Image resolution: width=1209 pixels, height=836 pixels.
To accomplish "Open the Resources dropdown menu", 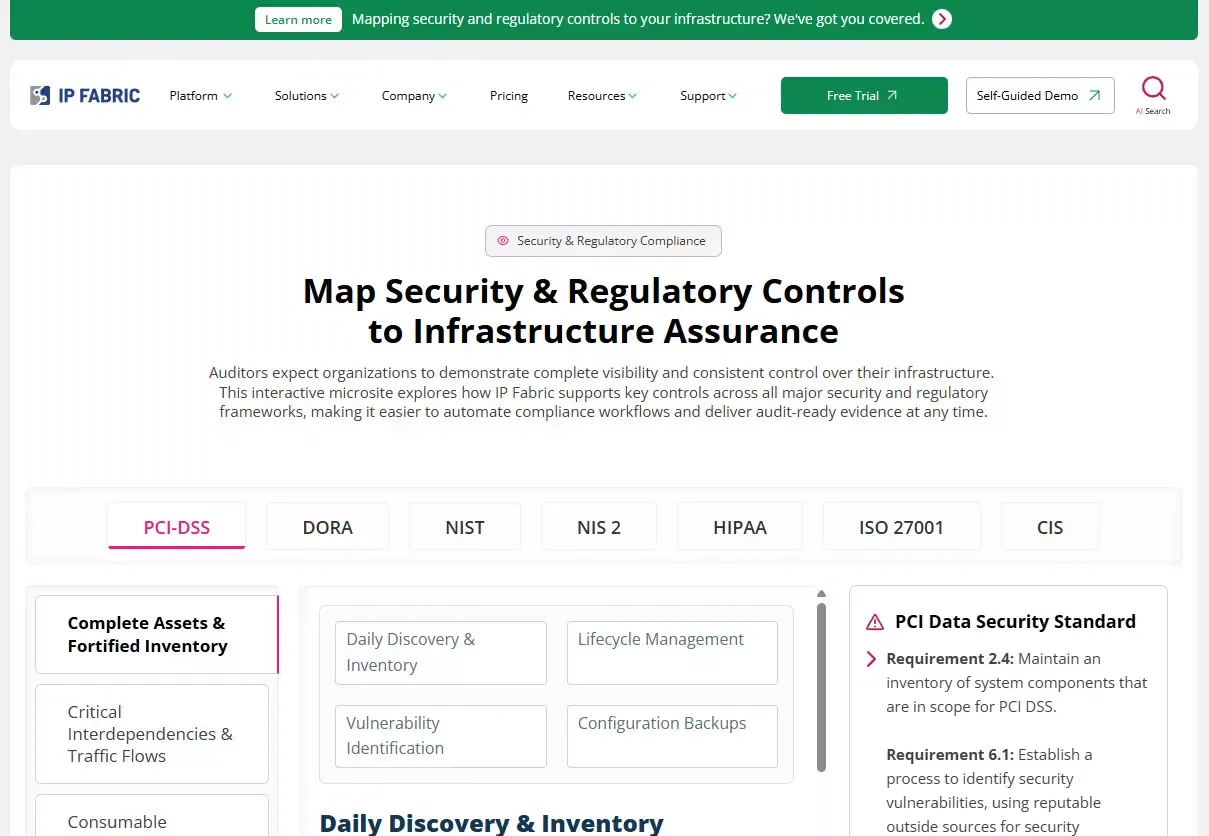I will click(602, 96).
